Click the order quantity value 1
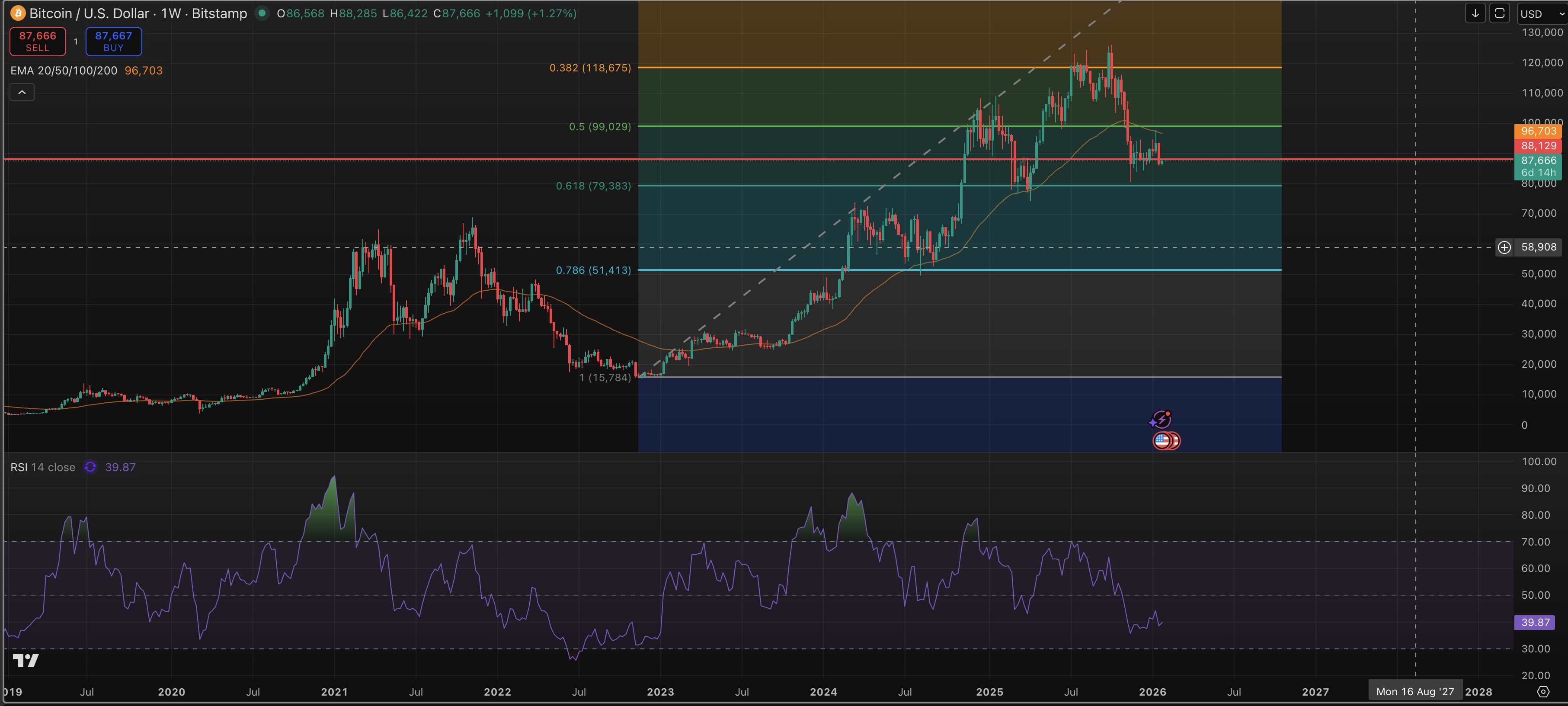Image resolution: width=1568 pixels, height=706 pixels. (76, 42)
